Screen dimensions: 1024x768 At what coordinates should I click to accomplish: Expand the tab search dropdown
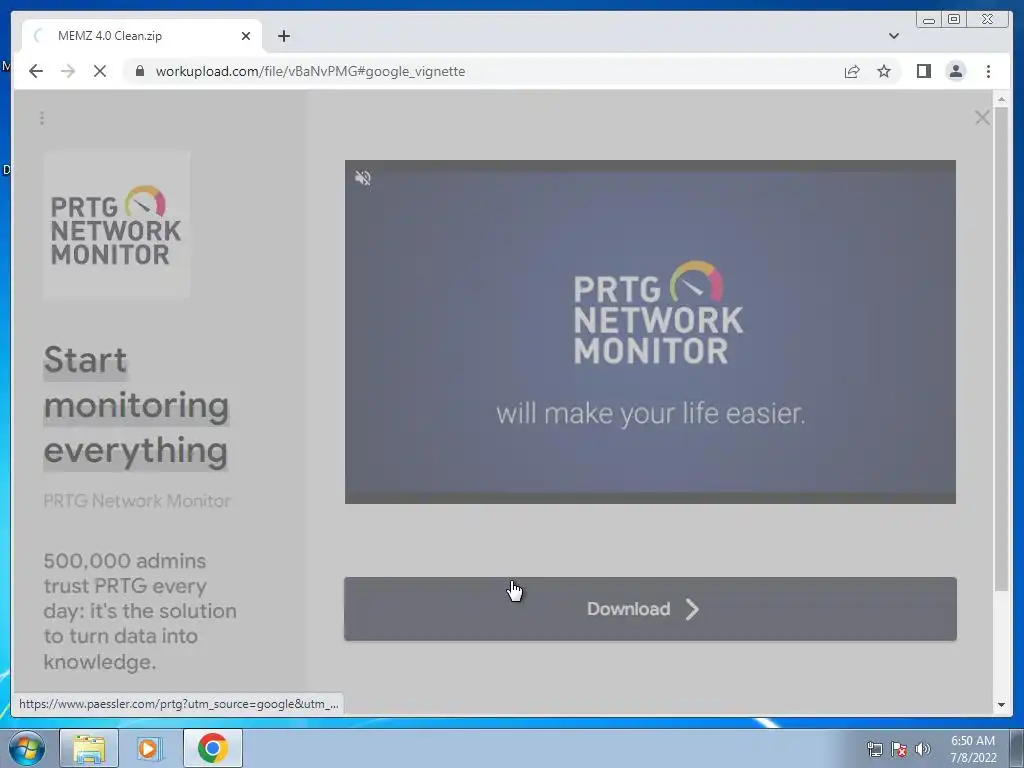893,36
